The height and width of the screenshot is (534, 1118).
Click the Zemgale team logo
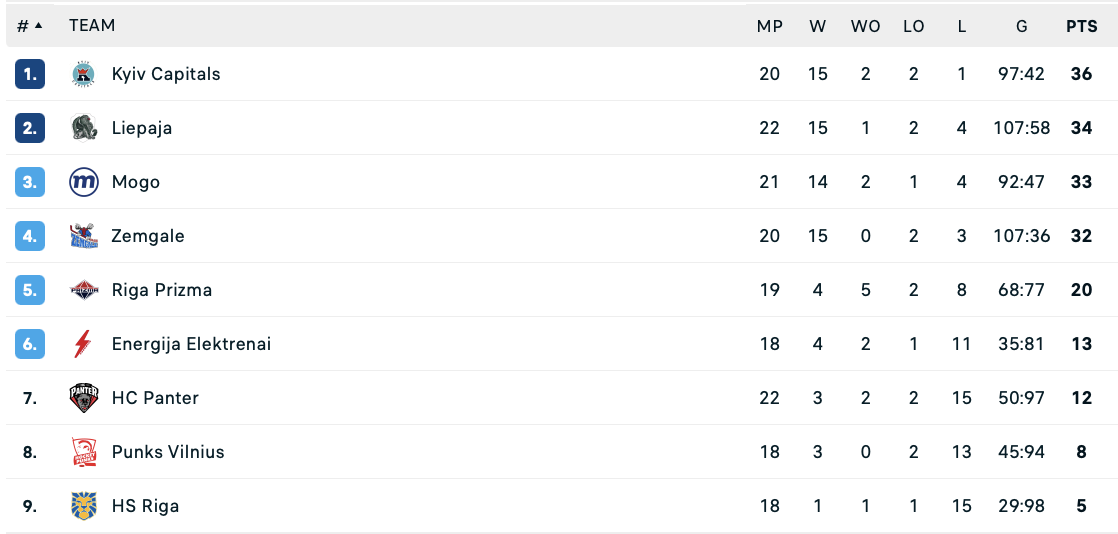pos(83,236)
